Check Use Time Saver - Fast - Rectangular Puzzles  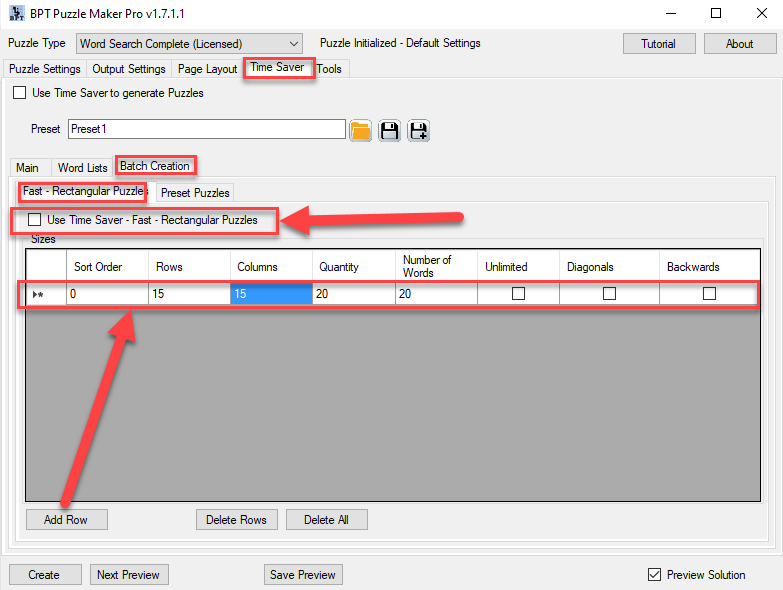coord(35,220)
